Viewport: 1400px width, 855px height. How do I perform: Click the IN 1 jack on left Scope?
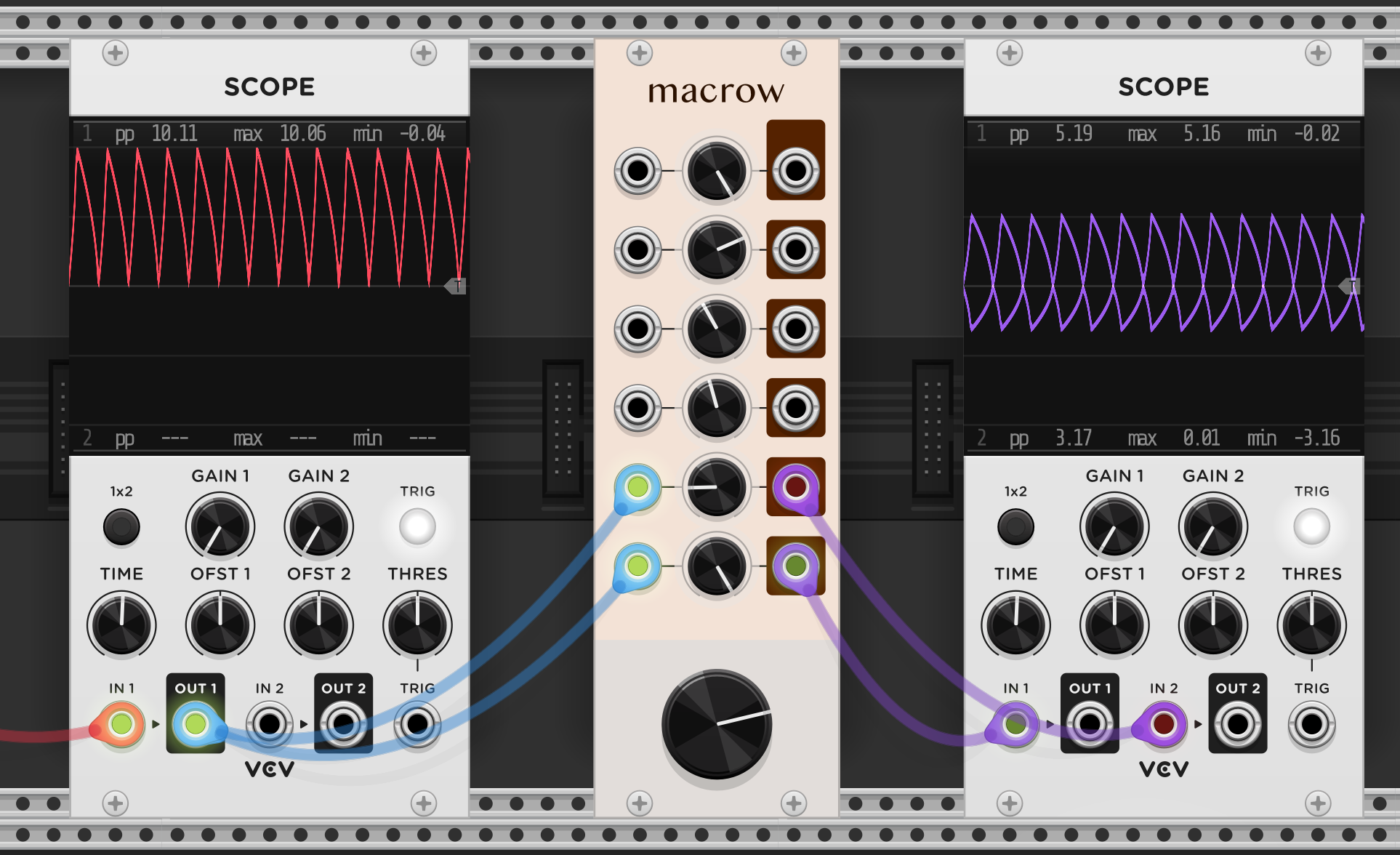pyautogui.click(x=121, y=724)
